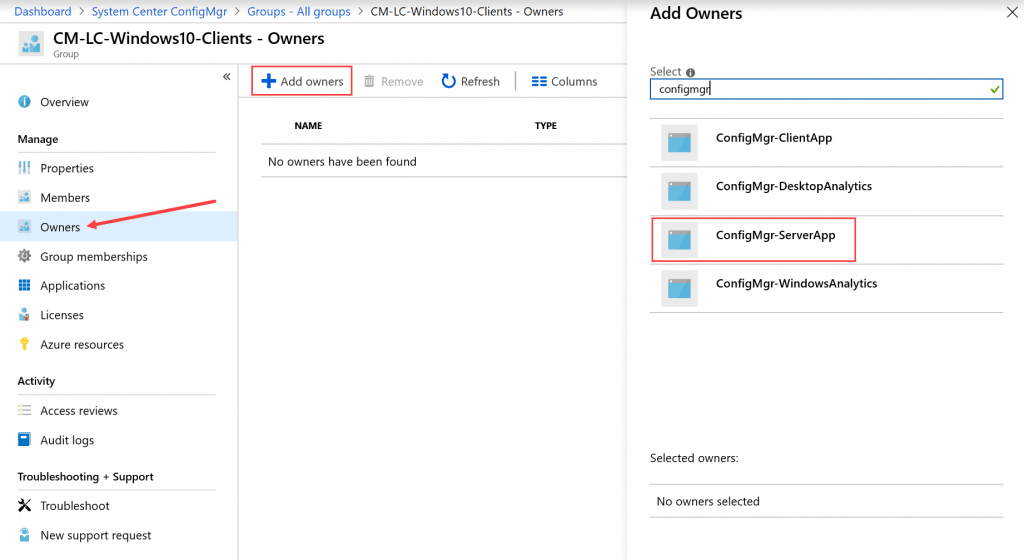
Task: Click the info icon next to Select
Action: 690,72
